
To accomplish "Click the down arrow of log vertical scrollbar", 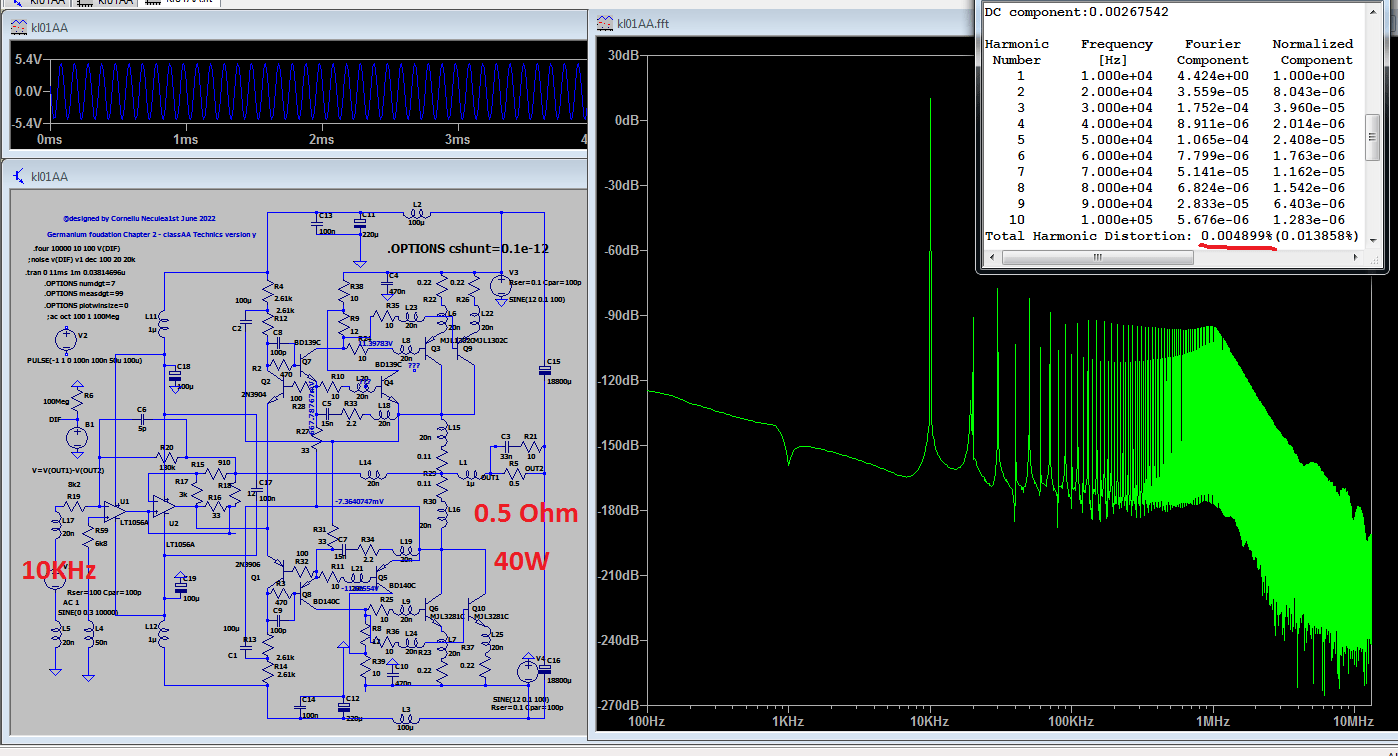I will click(1373, 239).
